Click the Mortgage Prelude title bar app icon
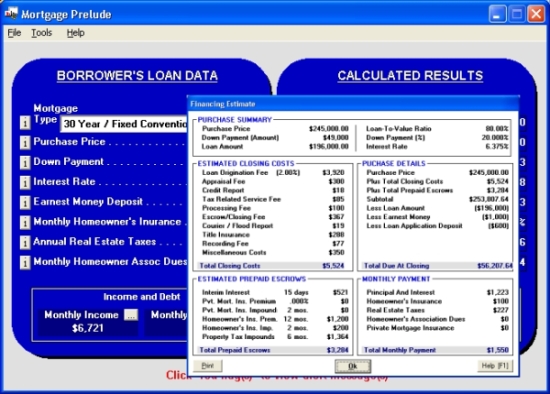This screenshot has height=394, width=550. [11, 14]
